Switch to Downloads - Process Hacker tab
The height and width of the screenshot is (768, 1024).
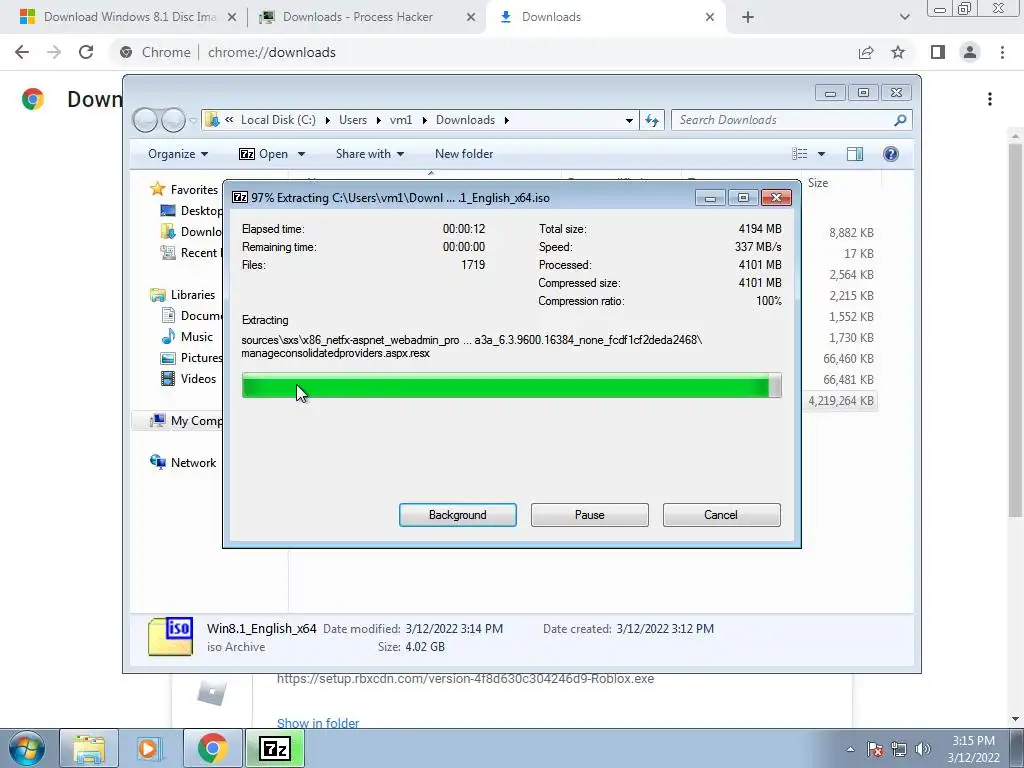point(366,17)
